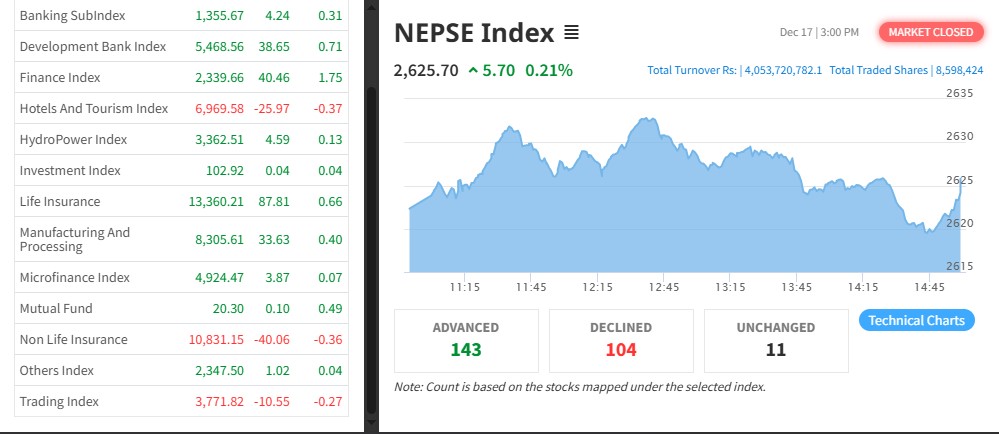Click the Declined stocks count box
The height and width of the screenshot is (434, 999).
coord(620,339)
